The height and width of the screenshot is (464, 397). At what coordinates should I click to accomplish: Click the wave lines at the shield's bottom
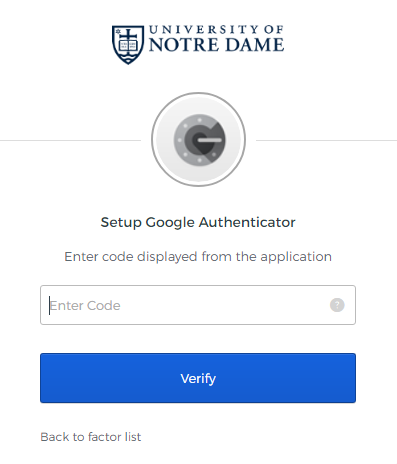(128, 57)
